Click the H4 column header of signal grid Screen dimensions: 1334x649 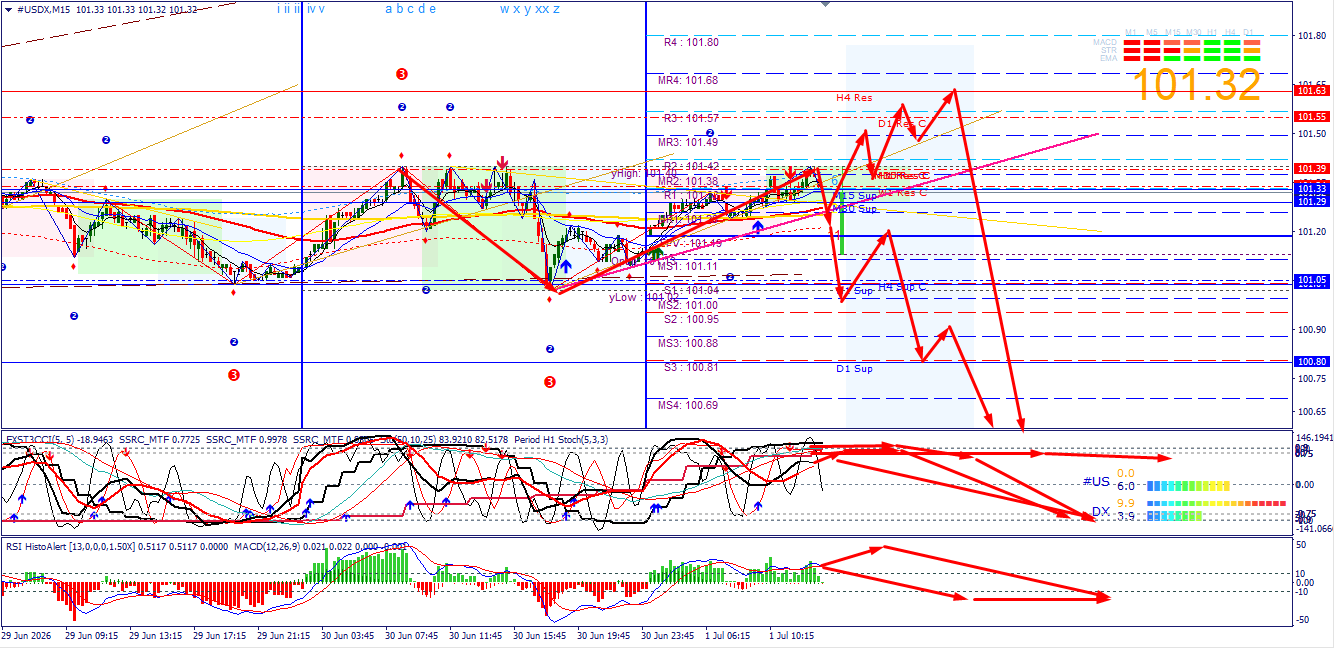(x=1231, y=32)
